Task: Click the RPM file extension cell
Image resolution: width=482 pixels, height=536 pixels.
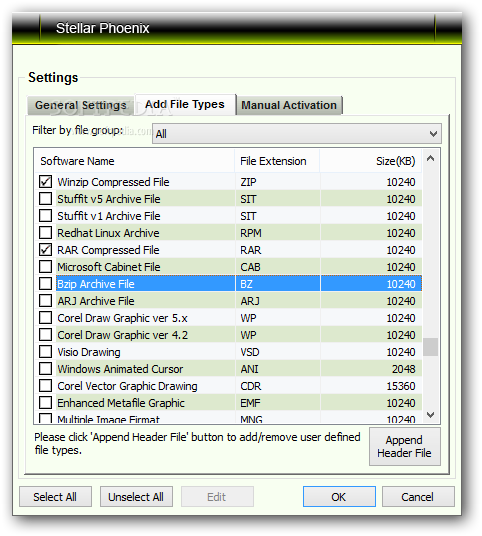Action: (251, 233)
